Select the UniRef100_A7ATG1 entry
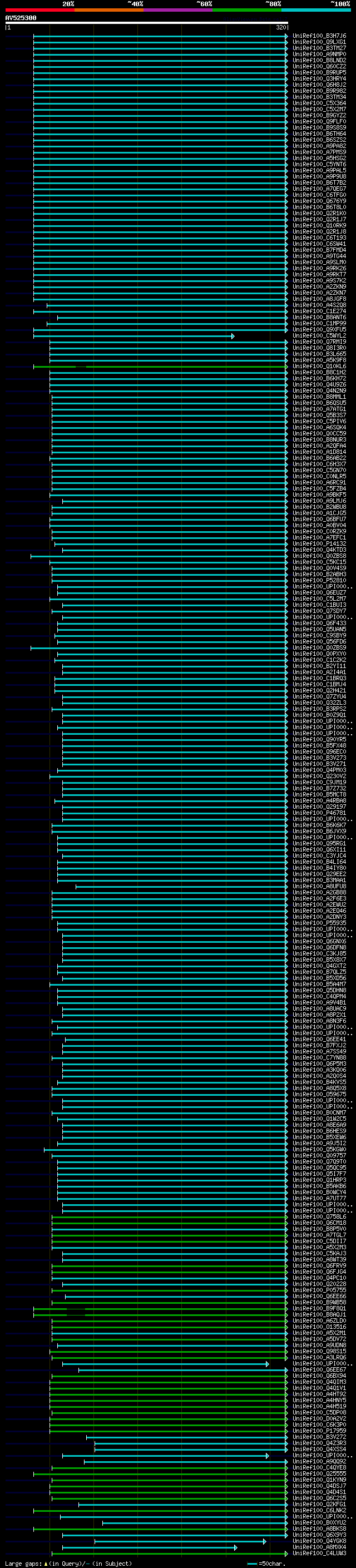 click(319, 409)
